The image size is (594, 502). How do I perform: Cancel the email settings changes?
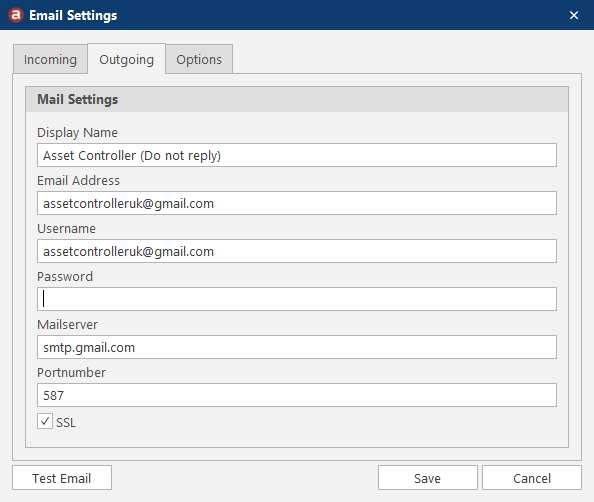[532, 478]
